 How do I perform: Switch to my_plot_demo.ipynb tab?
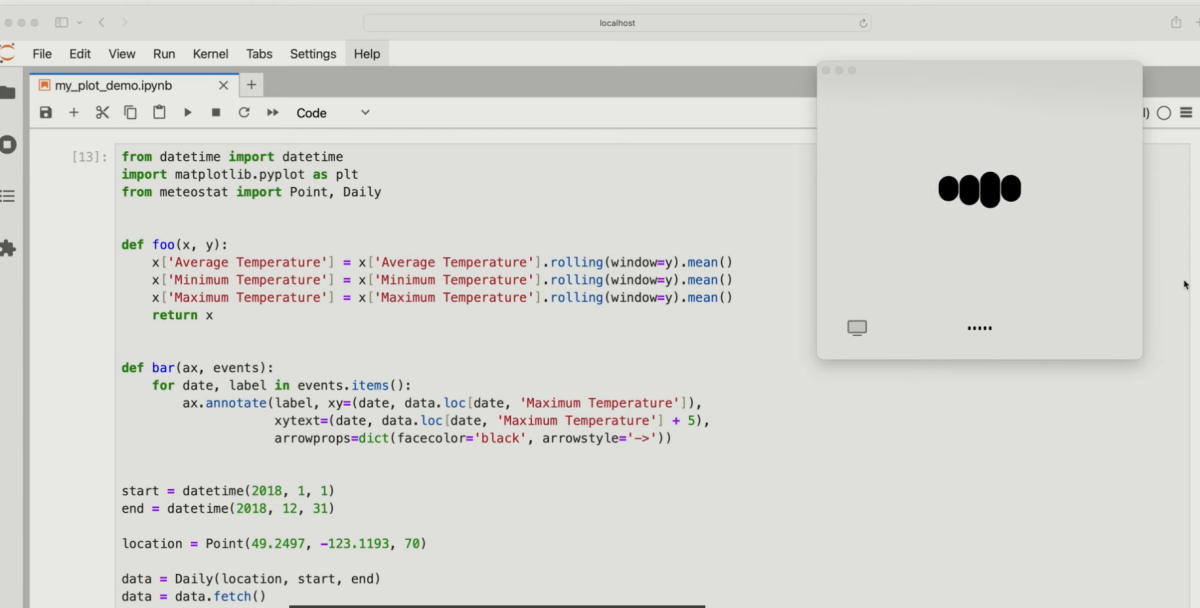[113, 85]
